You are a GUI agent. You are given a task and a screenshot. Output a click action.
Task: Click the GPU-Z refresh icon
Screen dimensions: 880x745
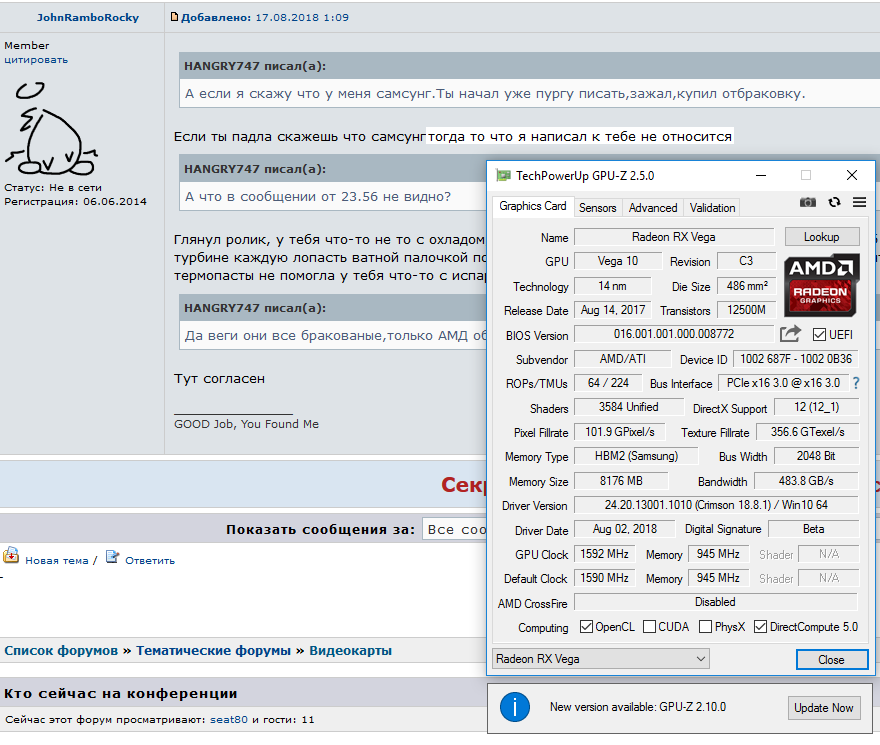pyautogui.click(x=835, y=202)
